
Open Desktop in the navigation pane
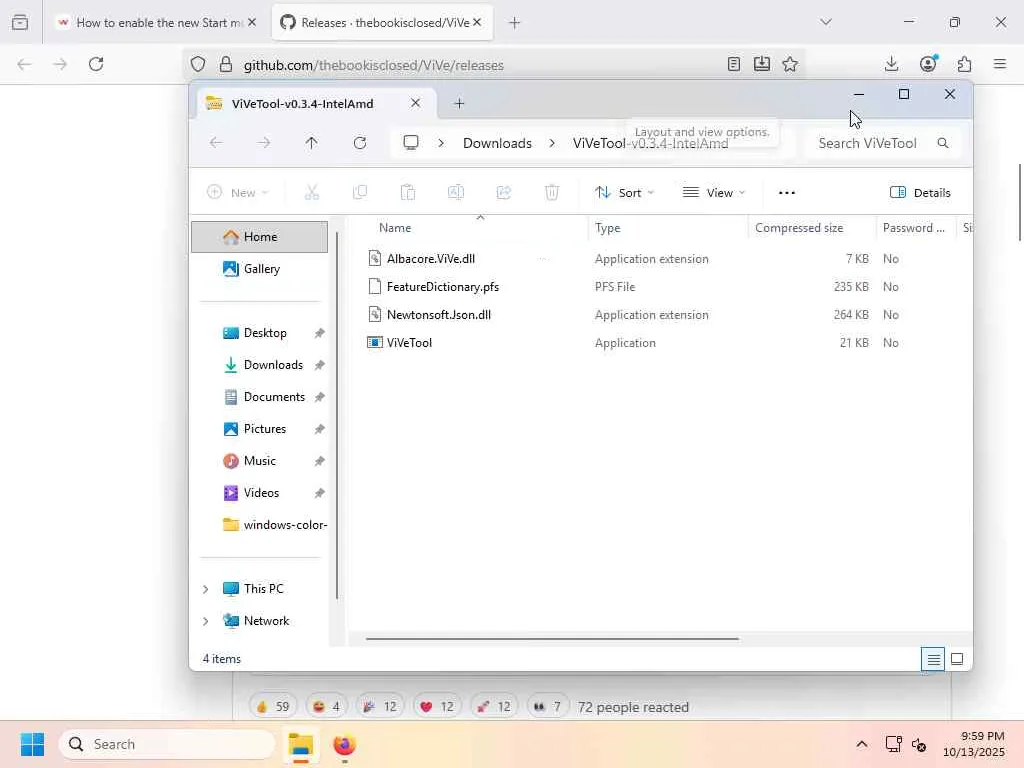point(259,333)
